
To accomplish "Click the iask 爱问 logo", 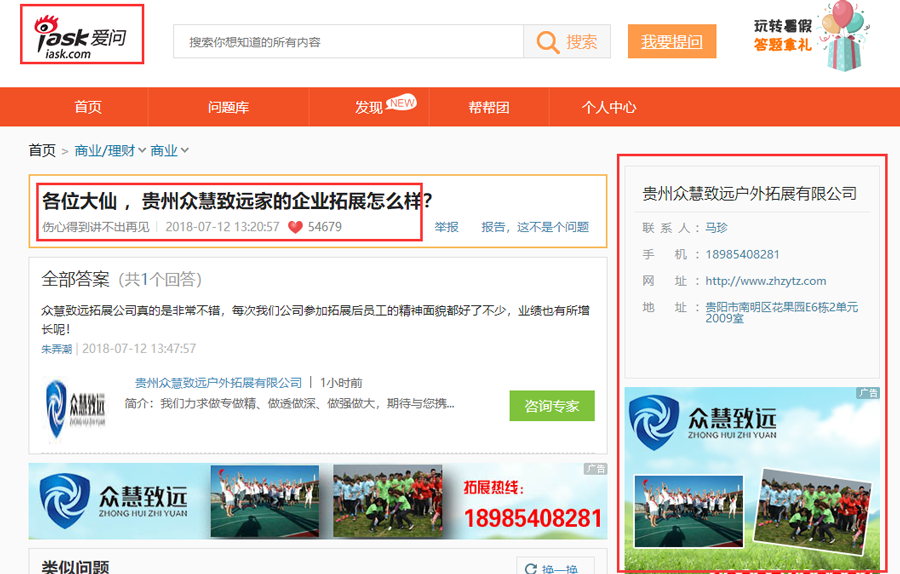I will tap(80, 37).
